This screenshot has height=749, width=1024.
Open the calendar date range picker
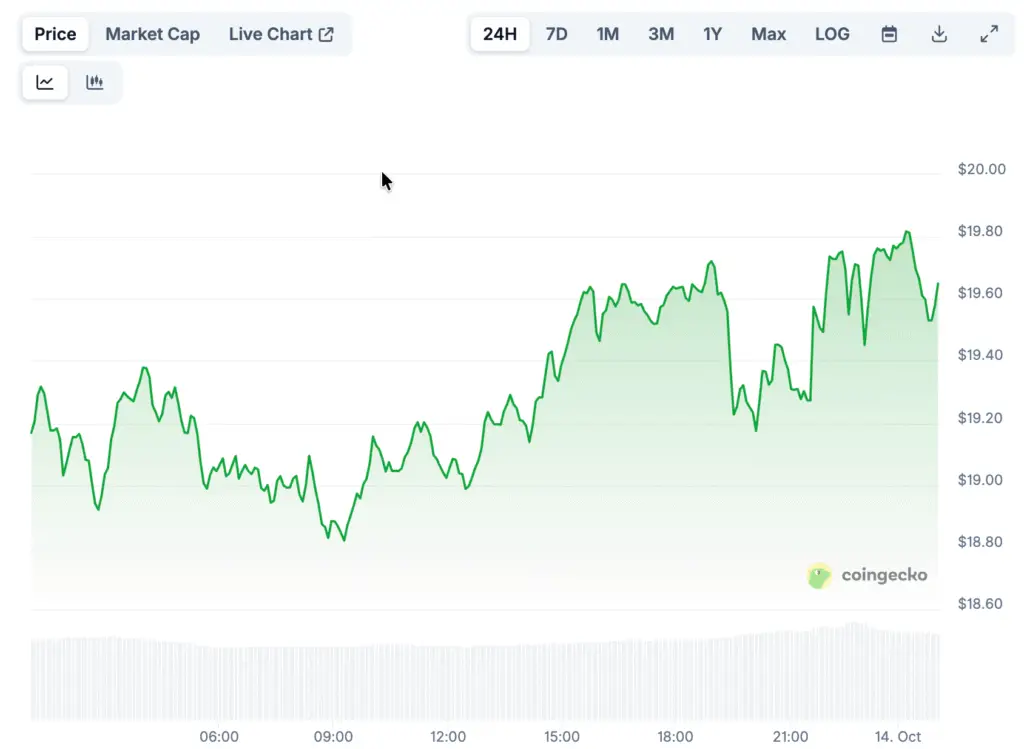tap(889, 34)
